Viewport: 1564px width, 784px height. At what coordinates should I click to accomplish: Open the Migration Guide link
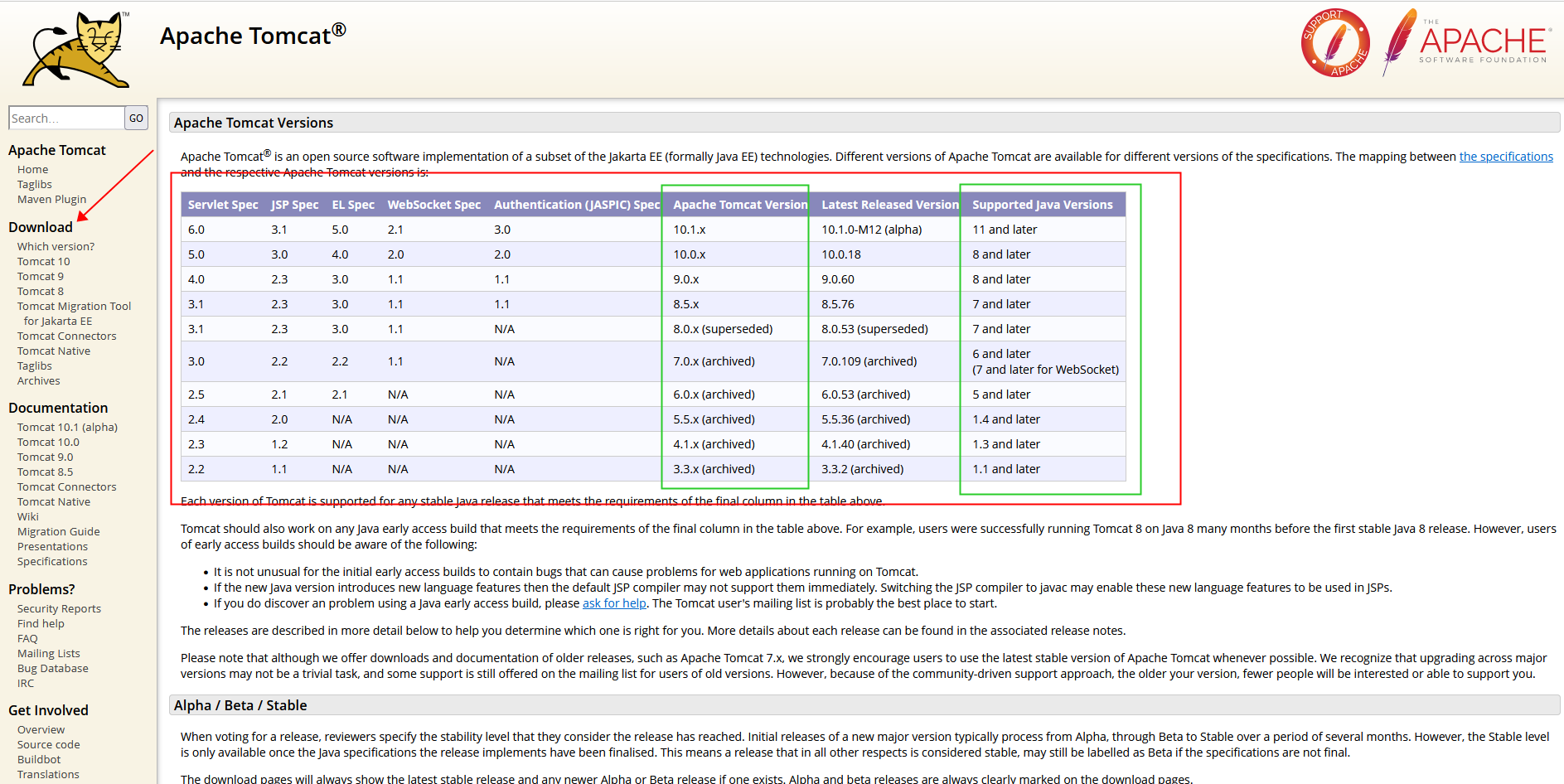click(59, 531)
